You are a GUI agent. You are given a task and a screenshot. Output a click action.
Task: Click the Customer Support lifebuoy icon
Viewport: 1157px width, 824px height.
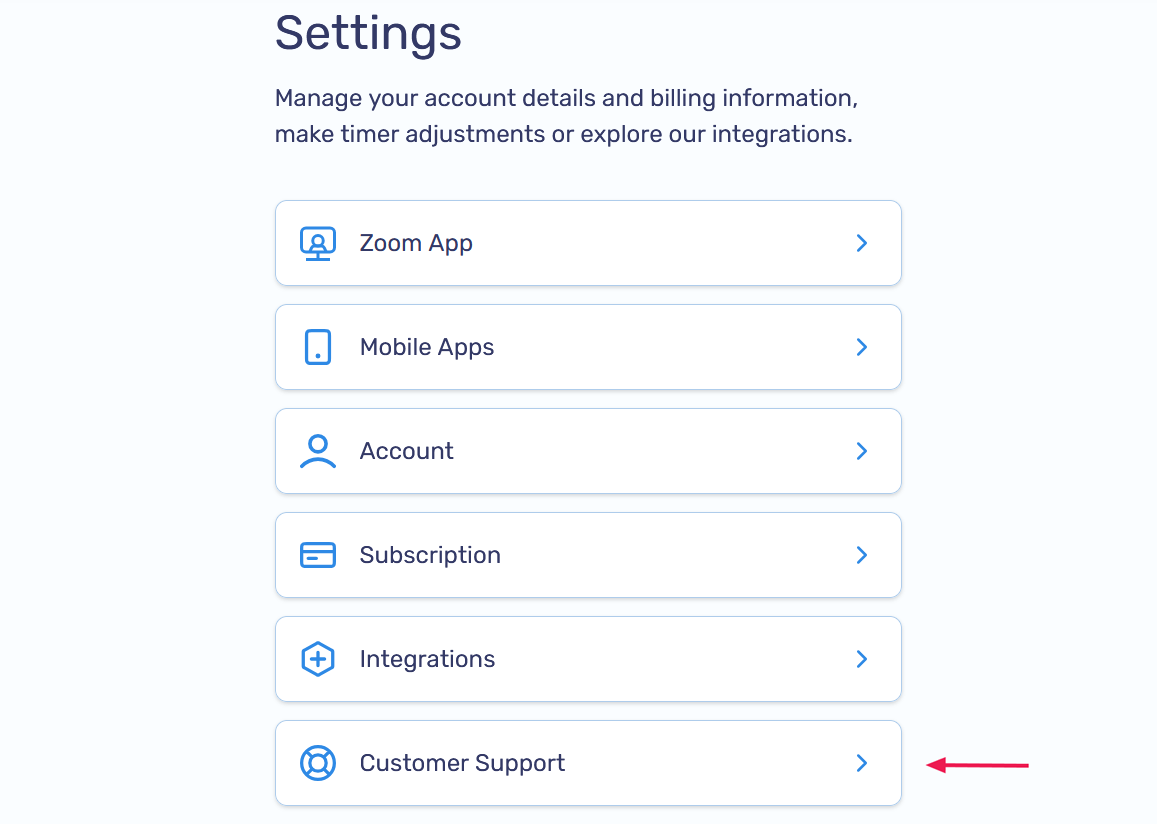317,763
